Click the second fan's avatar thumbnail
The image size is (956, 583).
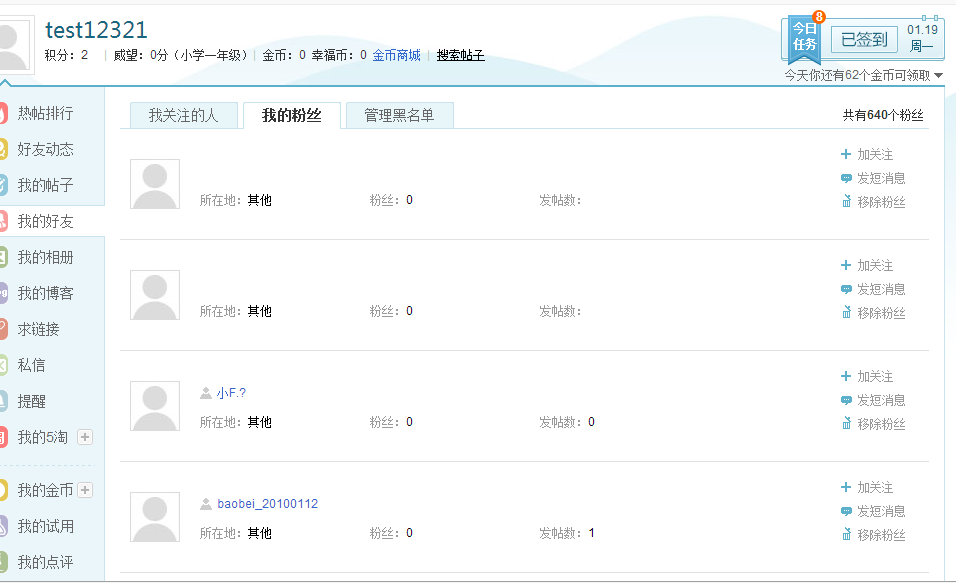coord(155,295)
